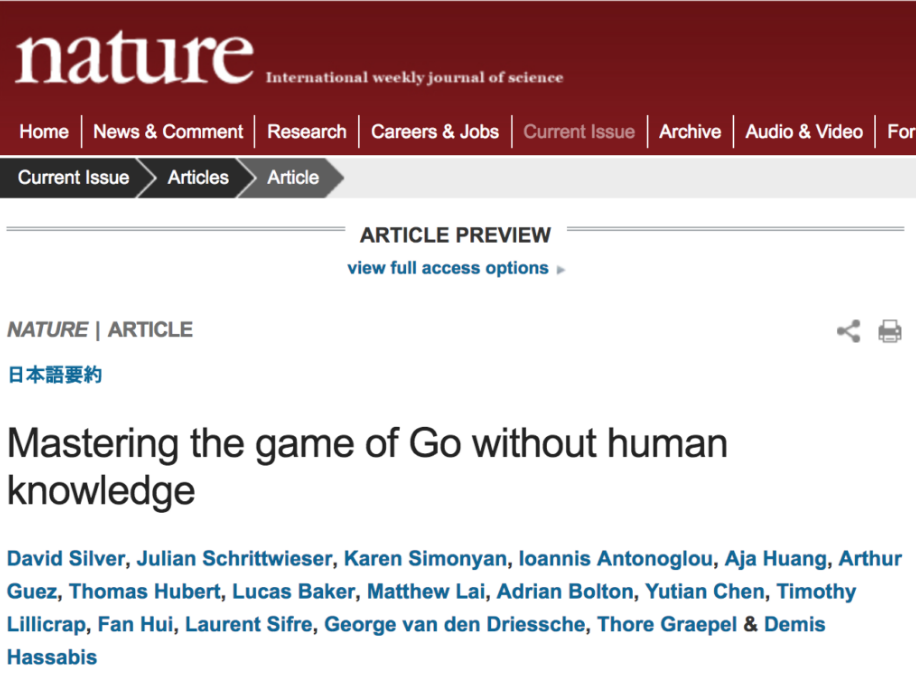Click the Nature logo

point(134,59)
